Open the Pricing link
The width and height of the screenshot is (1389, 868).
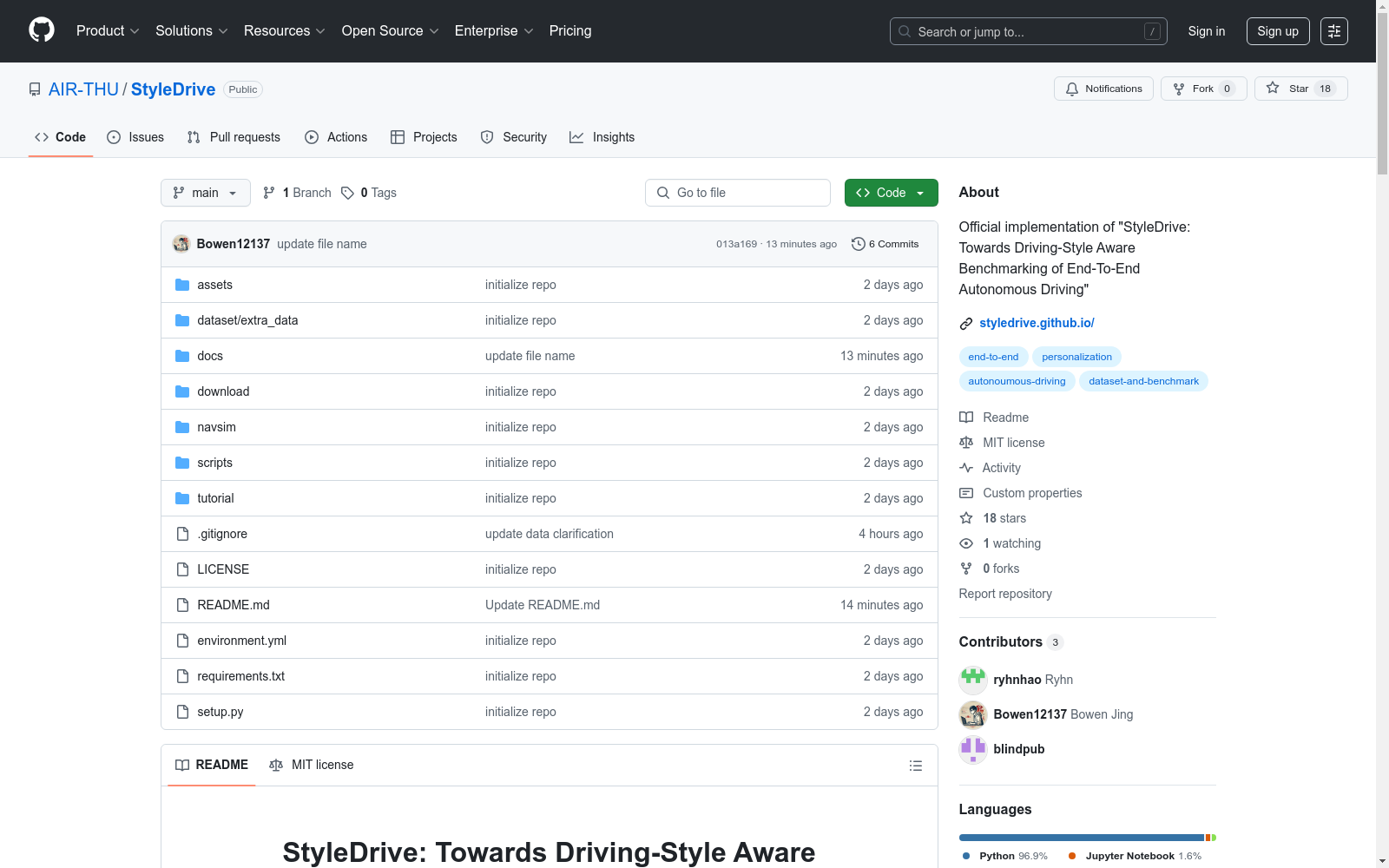tap(570, 31)
